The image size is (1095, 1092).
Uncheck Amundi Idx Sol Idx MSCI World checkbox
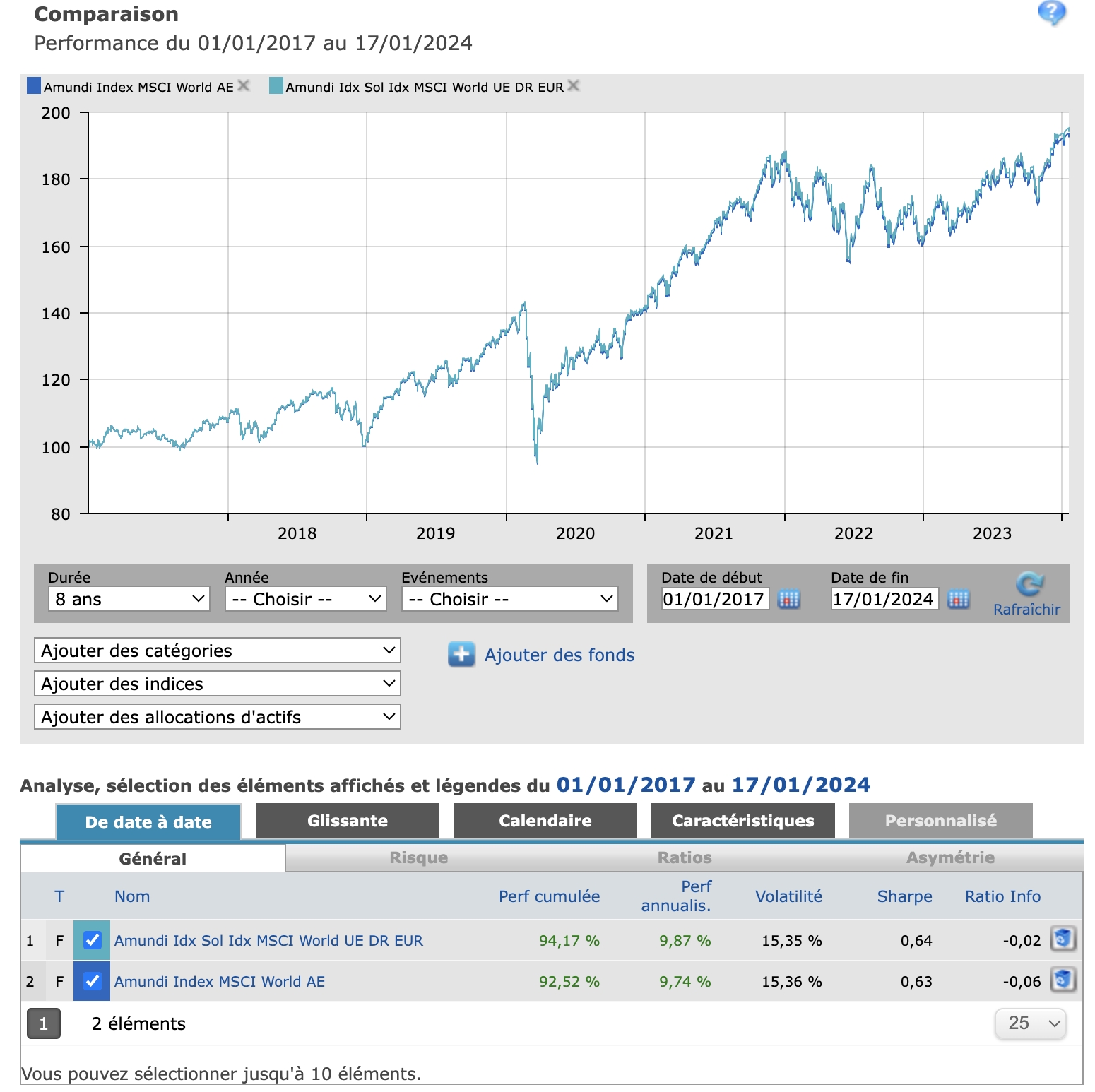click(93, 940)
